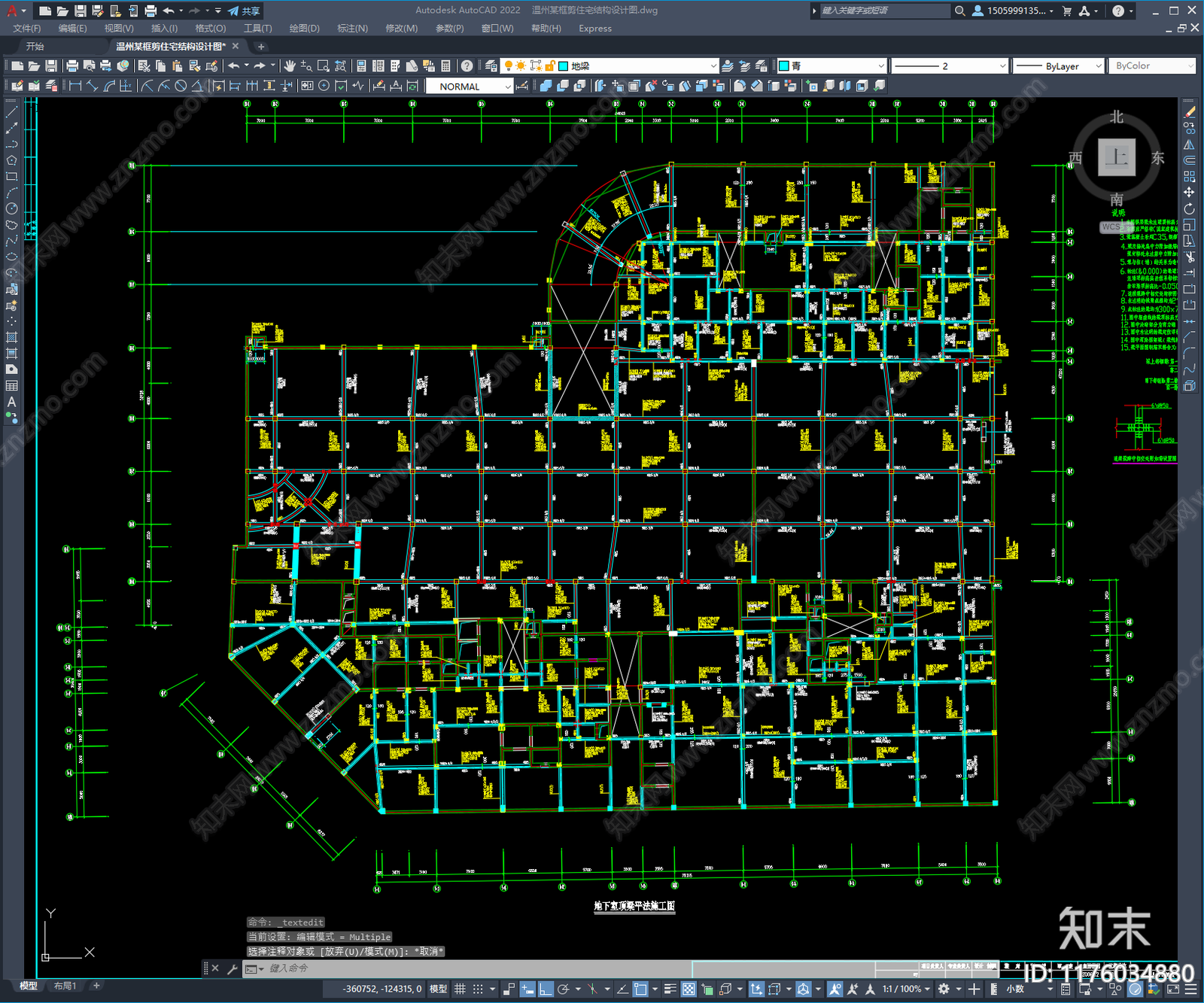Click Share paper-plane button in quick access
Viewport: 1204px width, 1003px height.
[x=244, y=11]
